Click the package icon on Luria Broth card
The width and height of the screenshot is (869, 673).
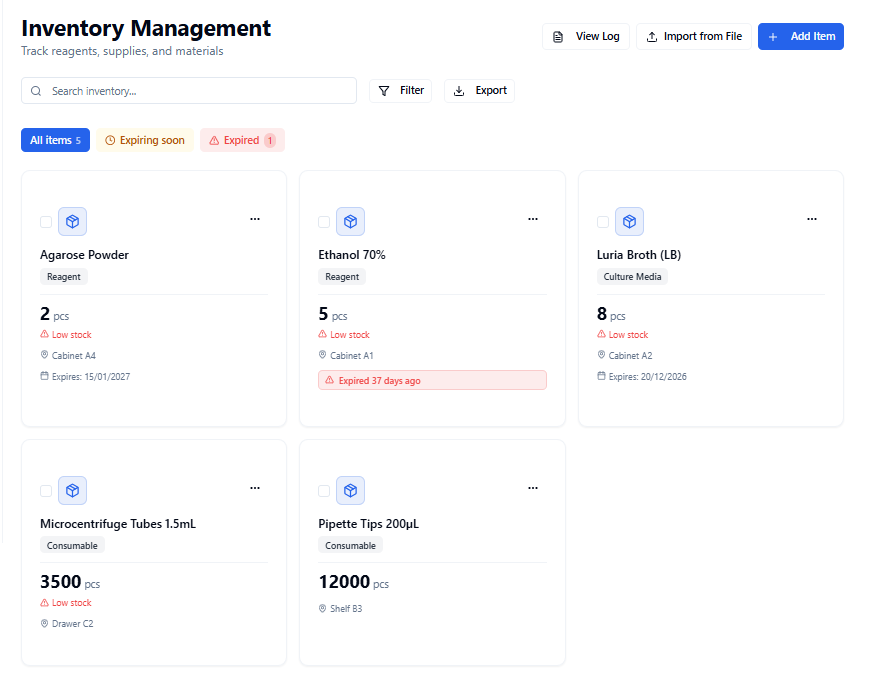click(x=629, y=222)
